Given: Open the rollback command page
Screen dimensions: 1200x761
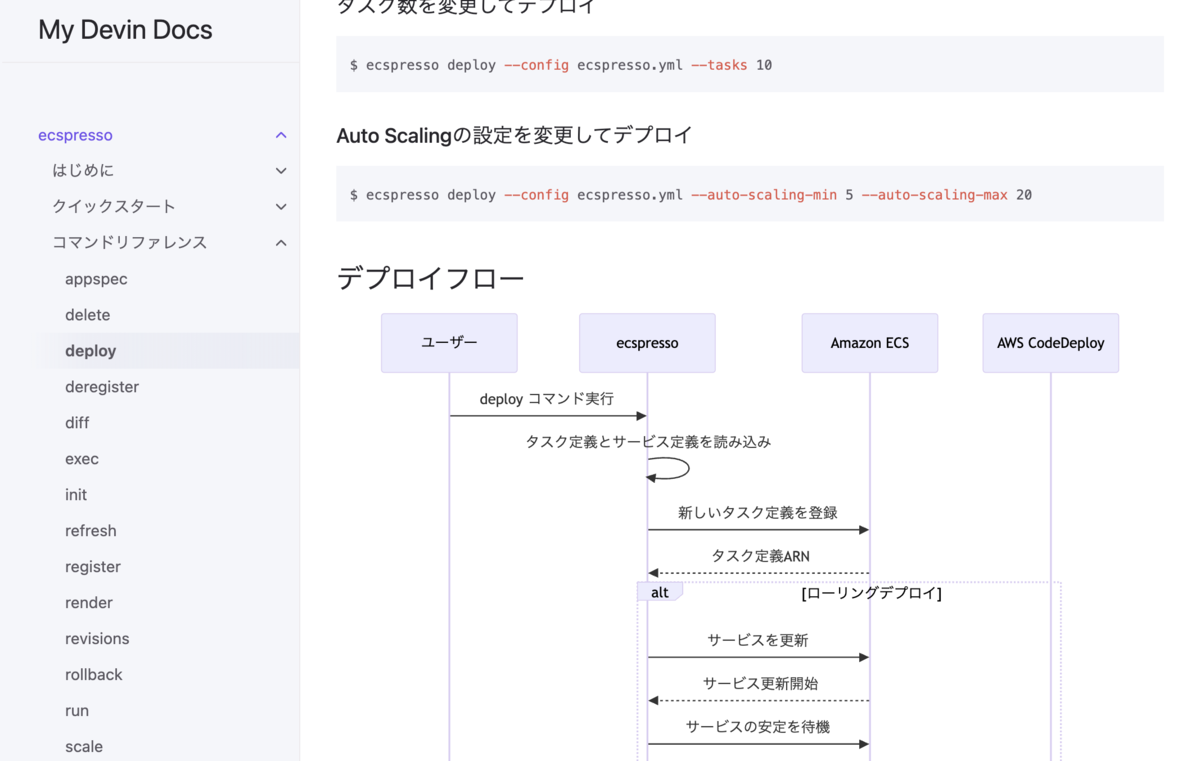Looking at the screenshot, I should [x=94, y=675].
